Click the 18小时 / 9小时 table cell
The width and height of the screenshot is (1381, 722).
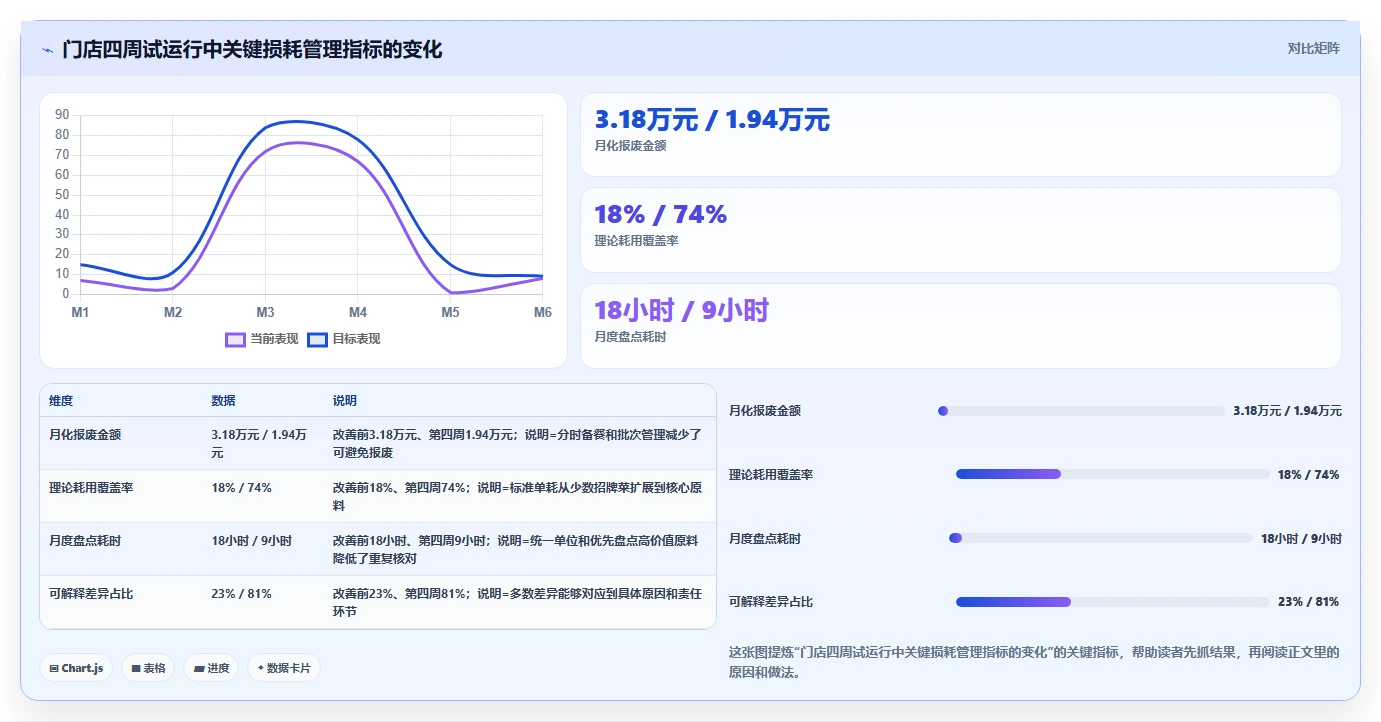tap(252, 541)
